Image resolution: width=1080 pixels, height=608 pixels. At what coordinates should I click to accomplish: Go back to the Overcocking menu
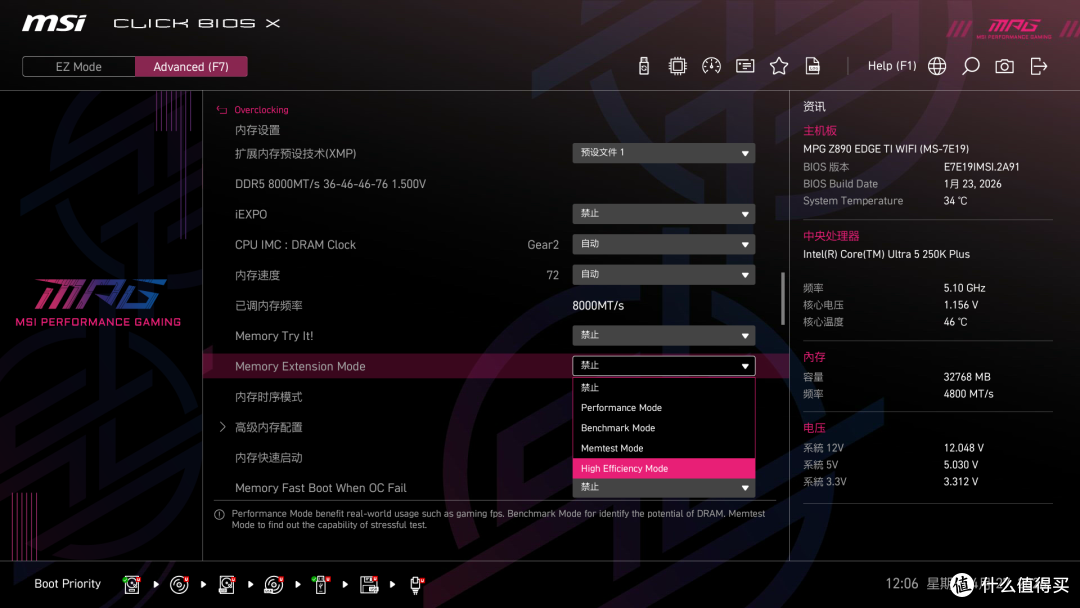click(x=261, y=109)
